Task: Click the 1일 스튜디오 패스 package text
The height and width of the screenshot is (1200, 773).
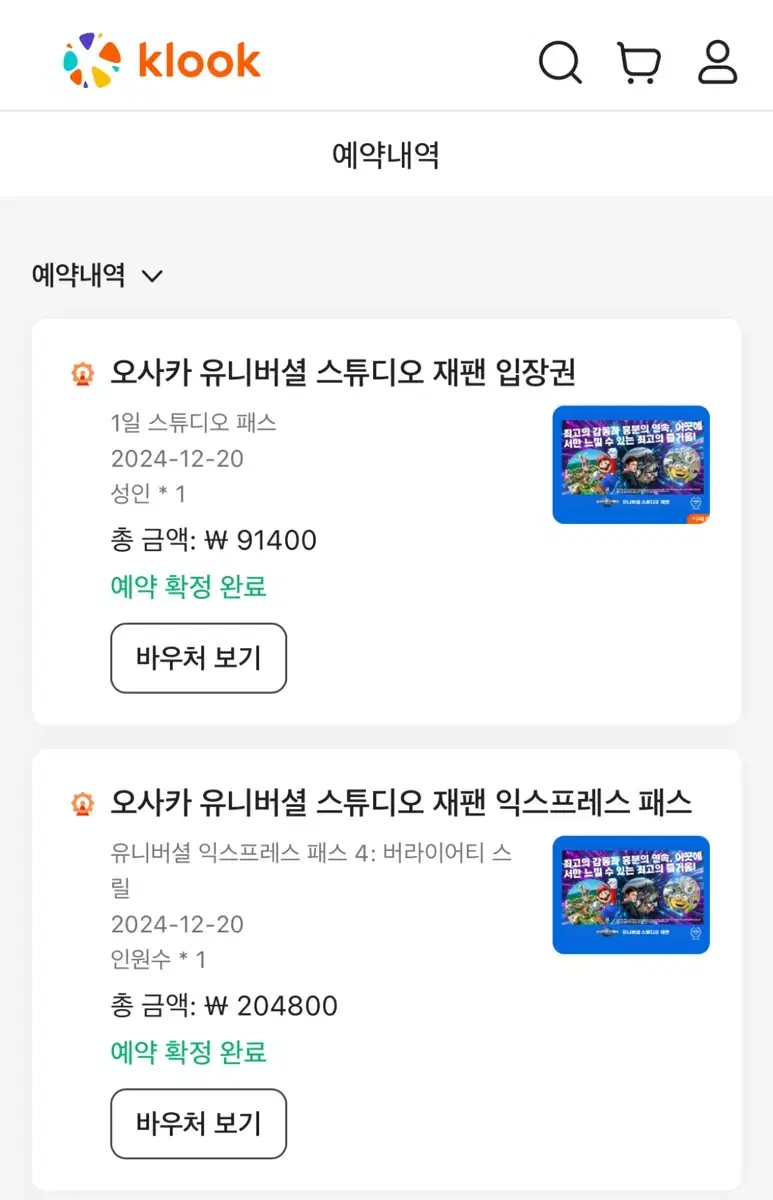Action: tap(193, 423)
